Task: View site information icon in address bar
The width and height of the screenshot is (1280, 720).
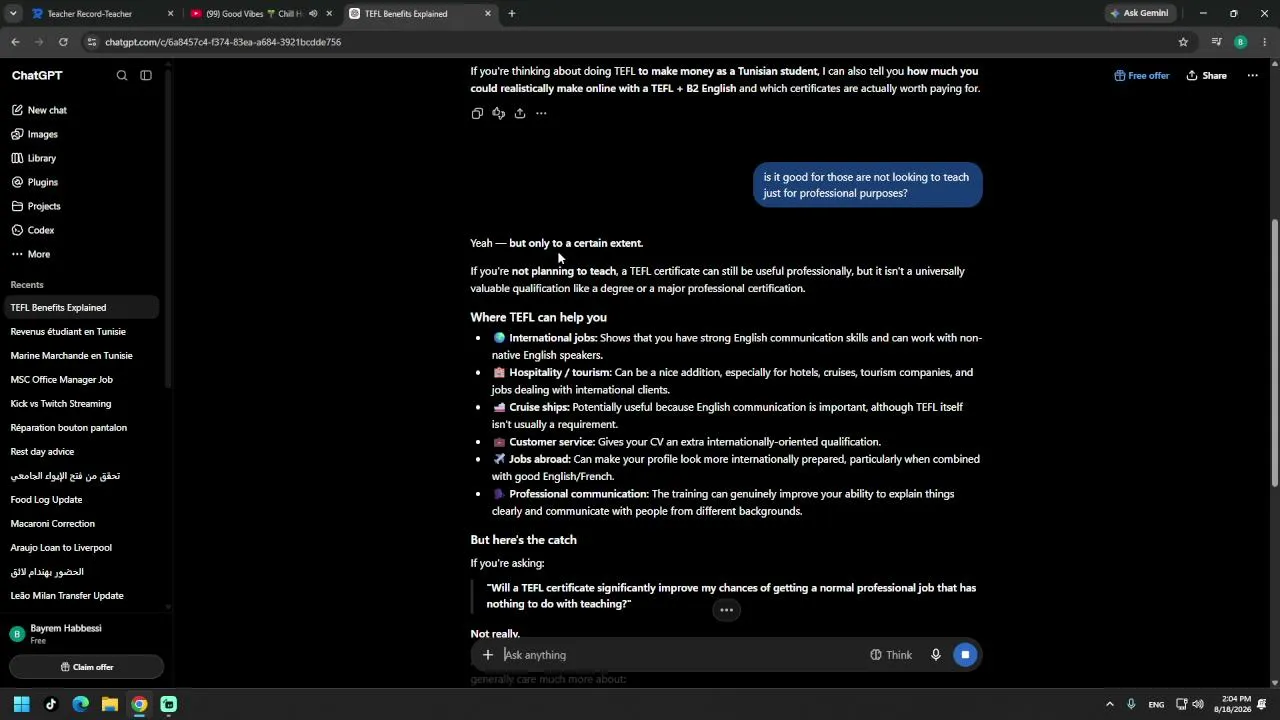Action: pos(92,42)
